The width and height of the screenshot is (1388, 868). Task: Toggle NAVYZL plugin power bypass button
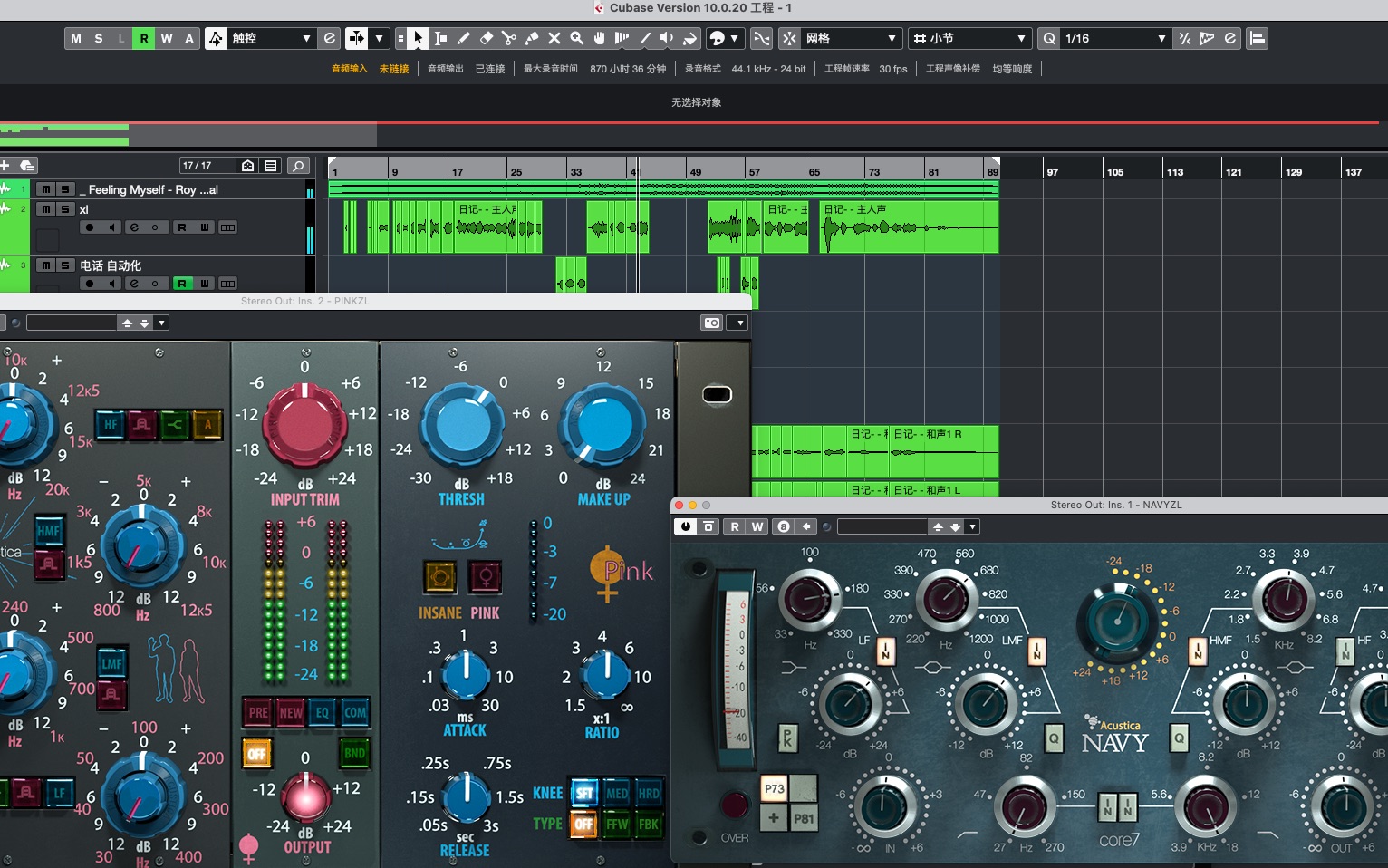[x=686, y=526]
